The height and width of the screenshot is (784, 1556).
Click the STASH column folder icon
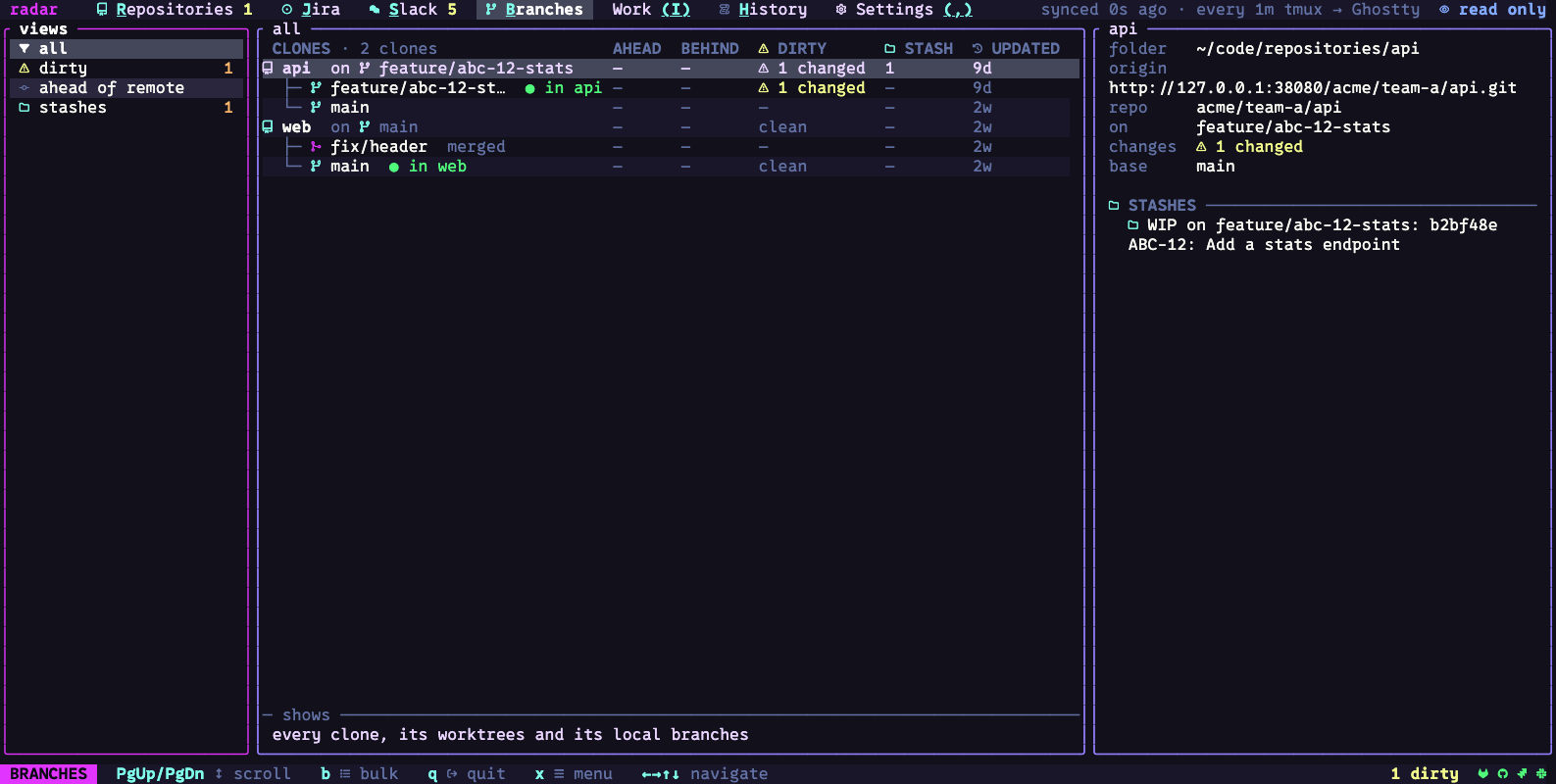click(889, 49)
